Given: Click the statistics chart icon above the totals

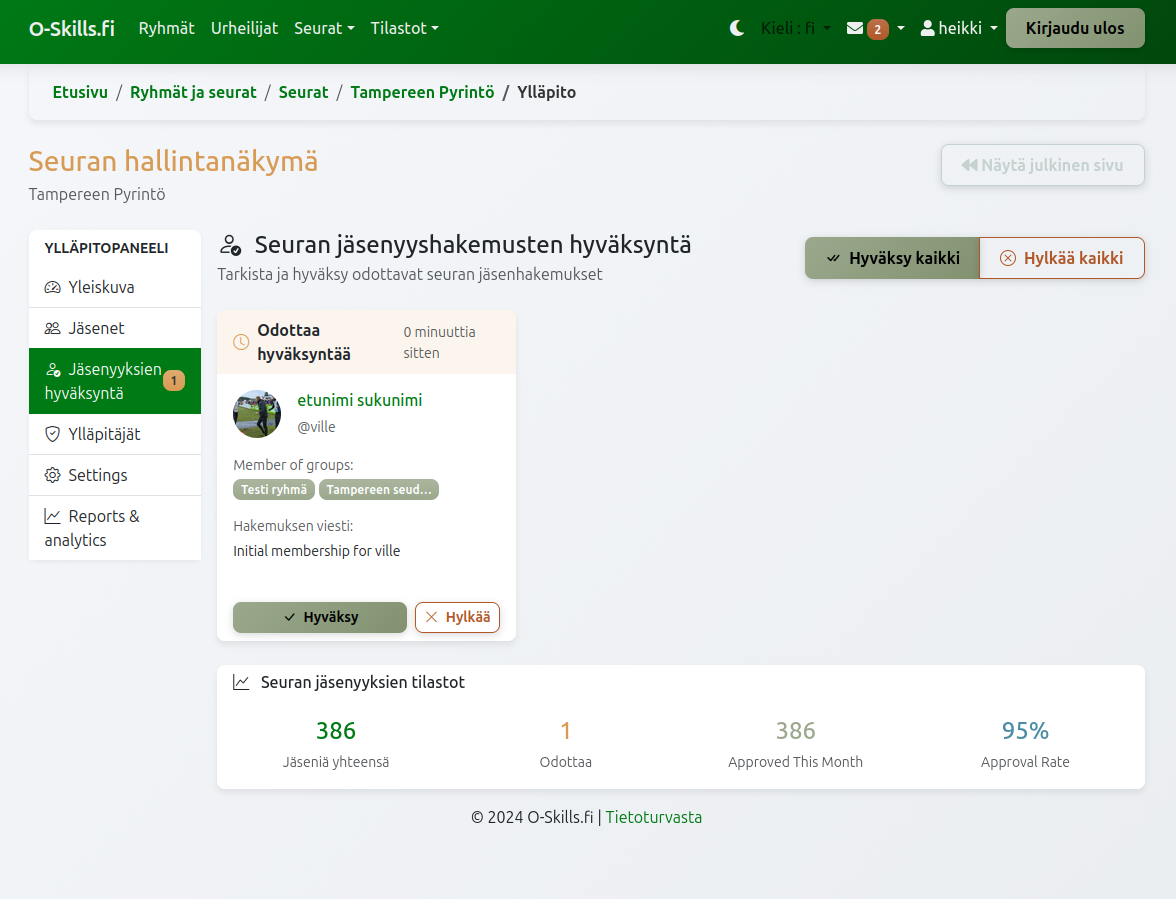Looking at the screenshot, I should [x=239, y=681].
